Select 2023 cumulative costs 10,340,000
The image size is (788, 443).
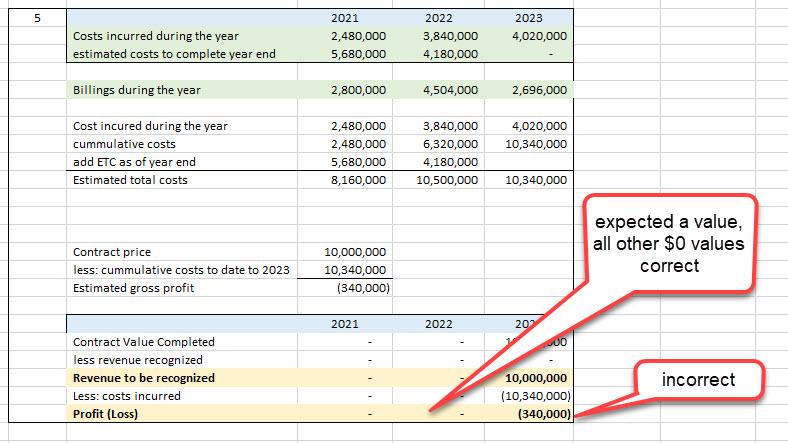[x=536, y=144]
